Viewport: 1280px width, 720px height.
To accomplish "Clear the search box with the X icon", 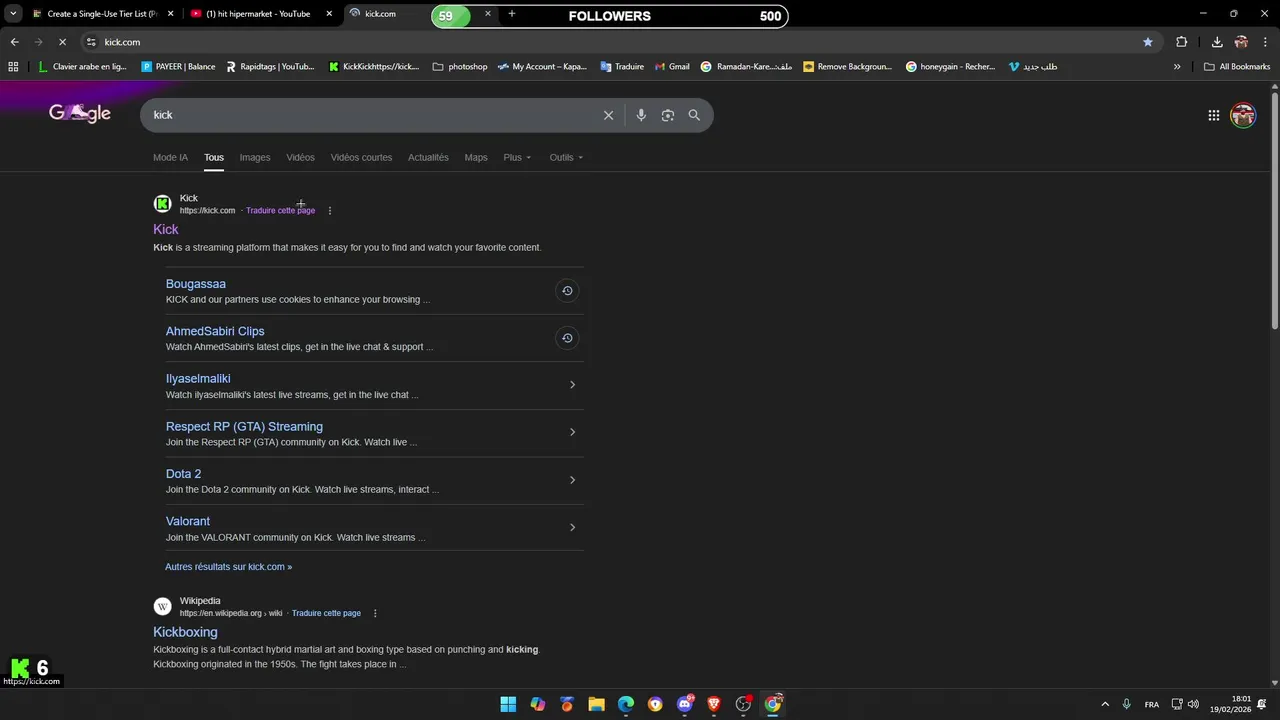I will pos(608,115).
